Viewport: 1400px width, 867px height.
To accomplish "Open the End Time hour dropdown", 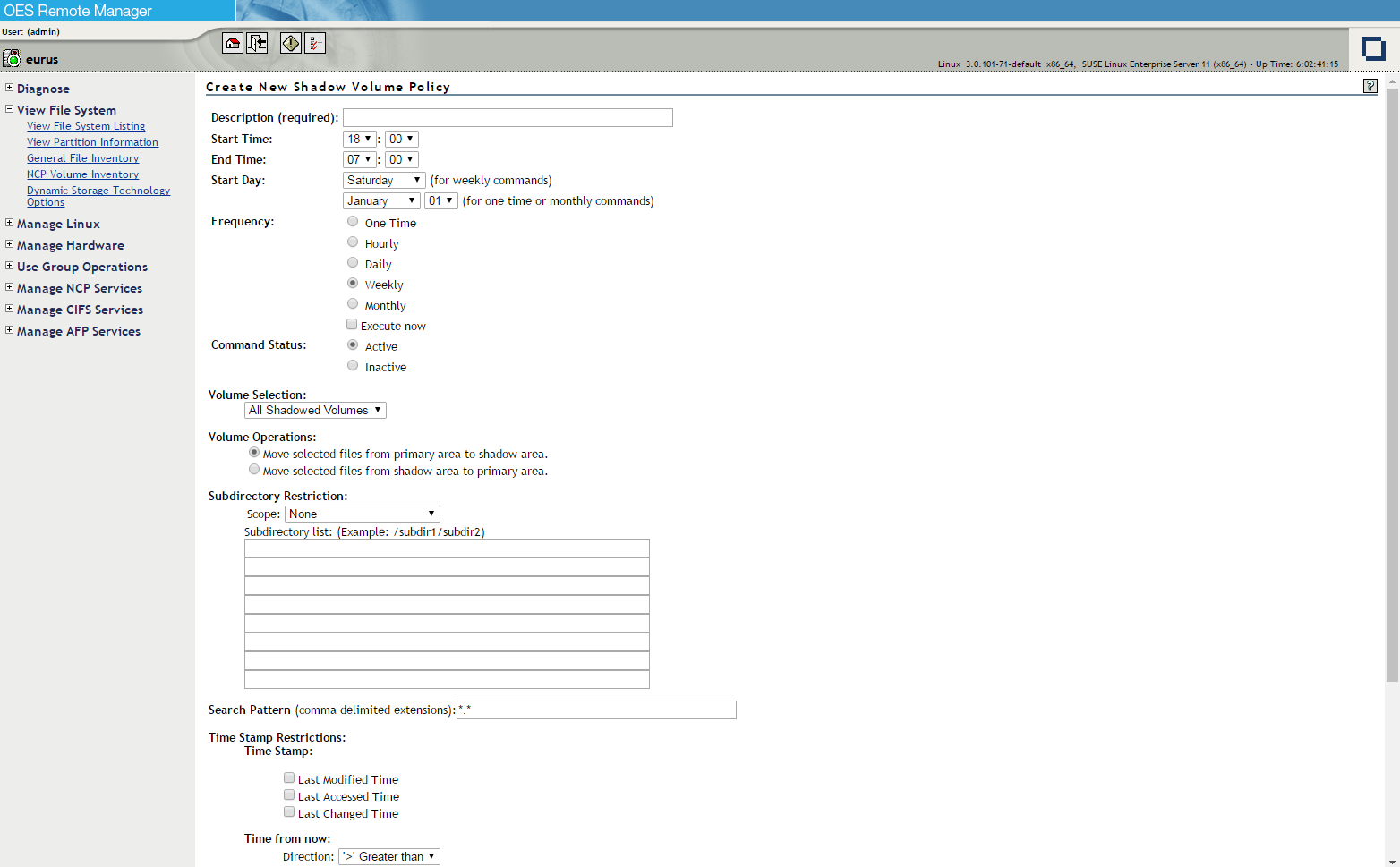I will (359, 159).
